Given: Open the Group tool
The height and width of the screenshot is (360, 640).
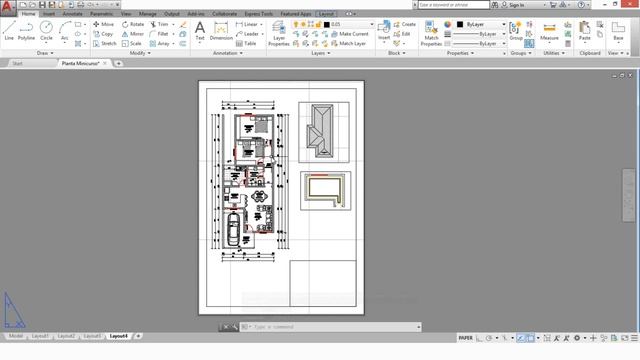Looking at the screenshot, I should (516, 31).
